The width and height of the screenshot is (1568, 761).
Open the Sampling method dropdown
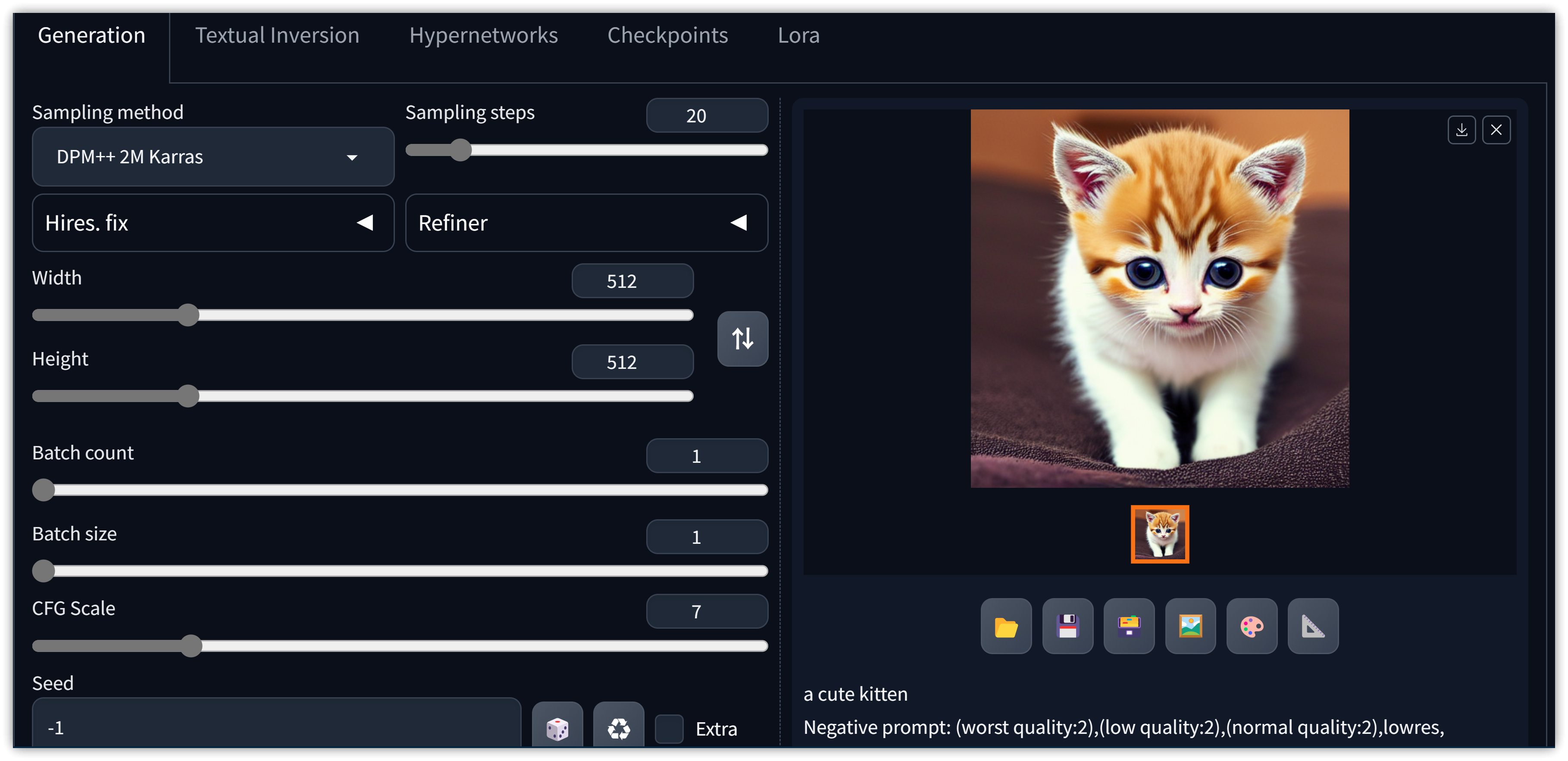click(213, 156)
